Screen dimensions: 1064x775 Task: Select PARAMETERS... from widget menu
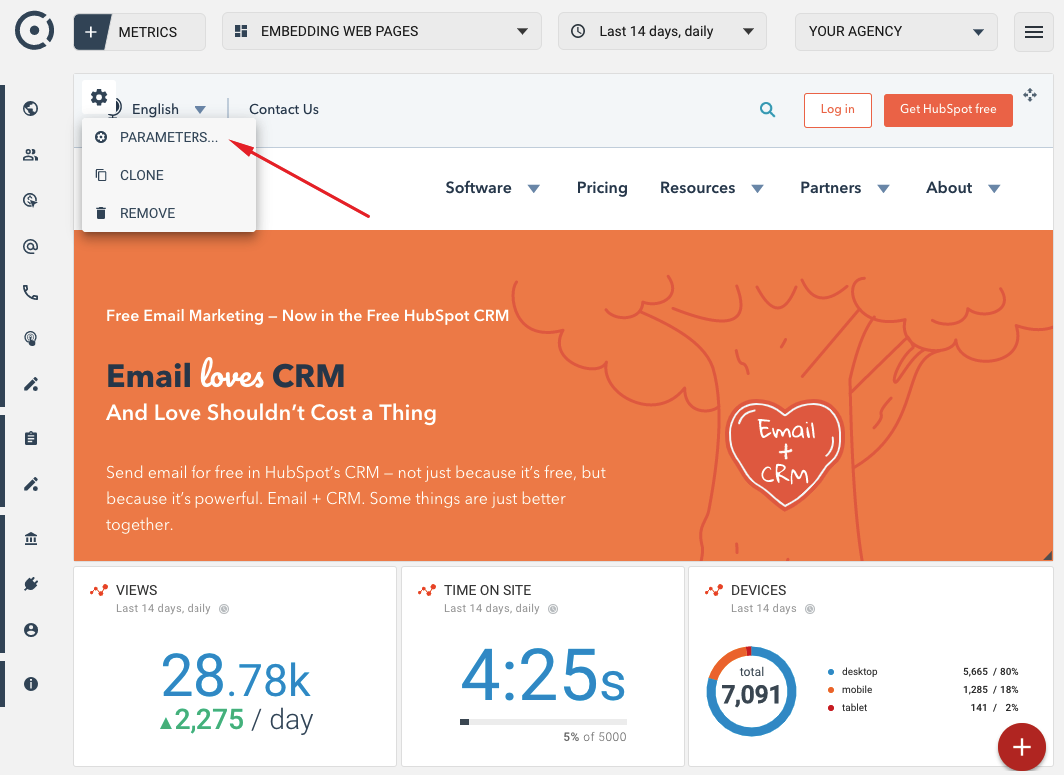coord(169,137)
